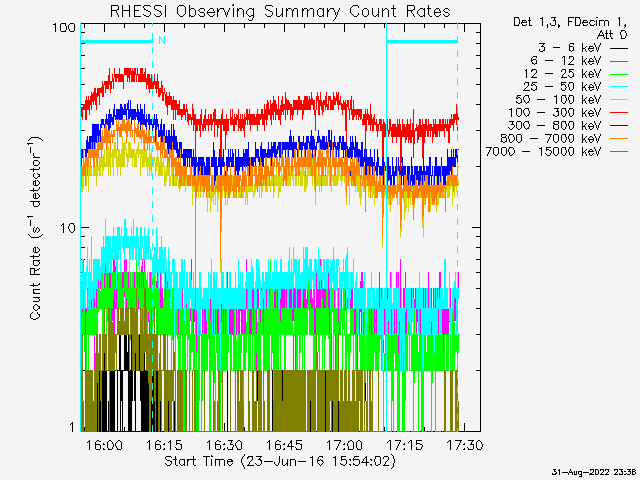Click the plot title 'RHESSI Observing Summary Count Rates'
640x480 pixels.
(280, 12)
